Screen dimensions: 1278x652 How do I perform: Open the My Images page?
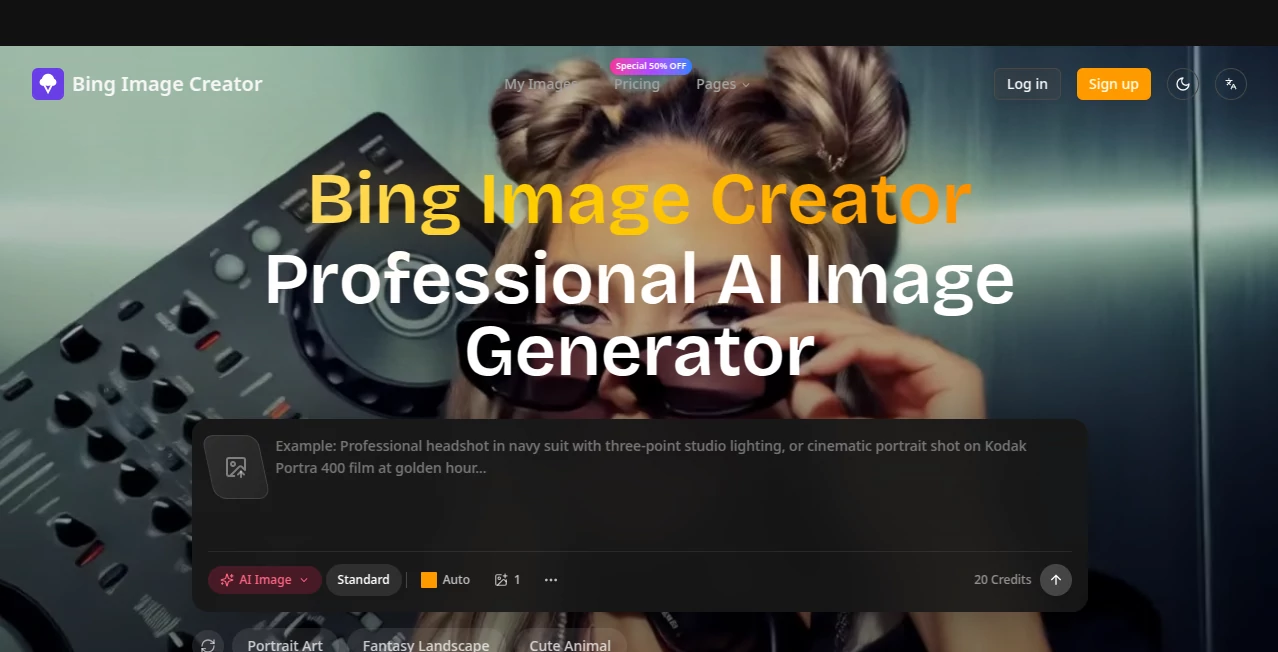[x=539, y=84]
